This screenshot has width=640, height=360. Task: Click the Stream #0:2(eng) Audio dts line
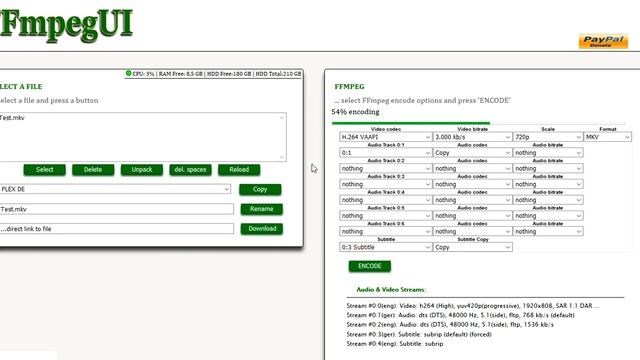click(x=450, y=324)
